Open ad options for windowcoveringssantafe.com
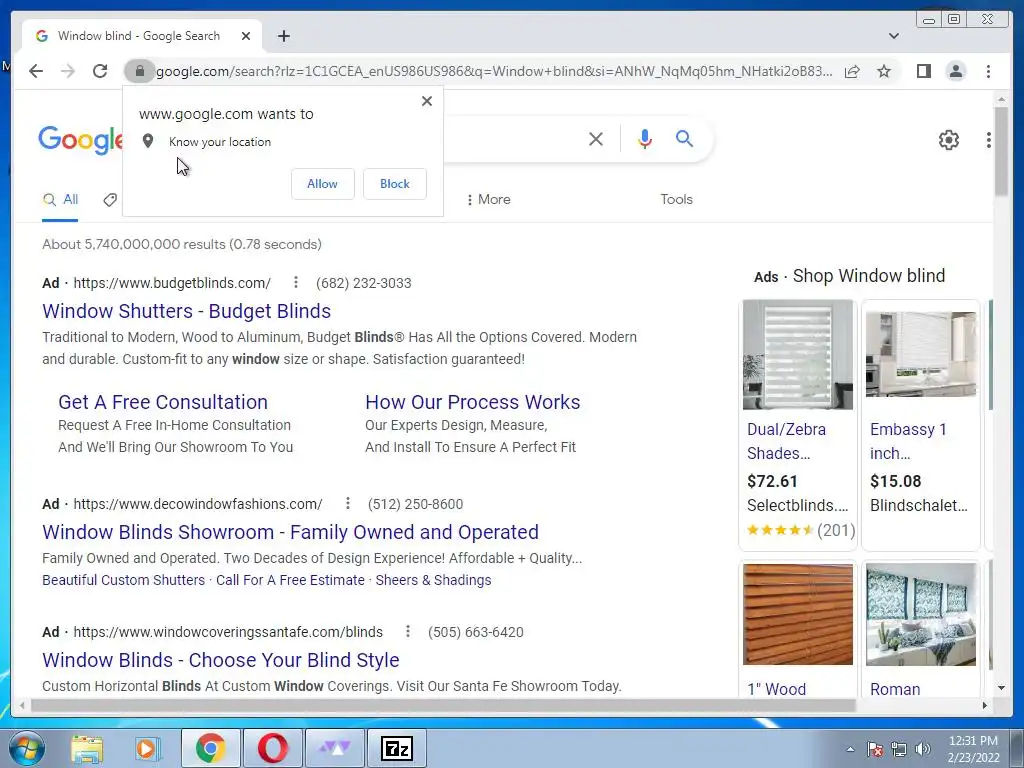 pos(408,632)
